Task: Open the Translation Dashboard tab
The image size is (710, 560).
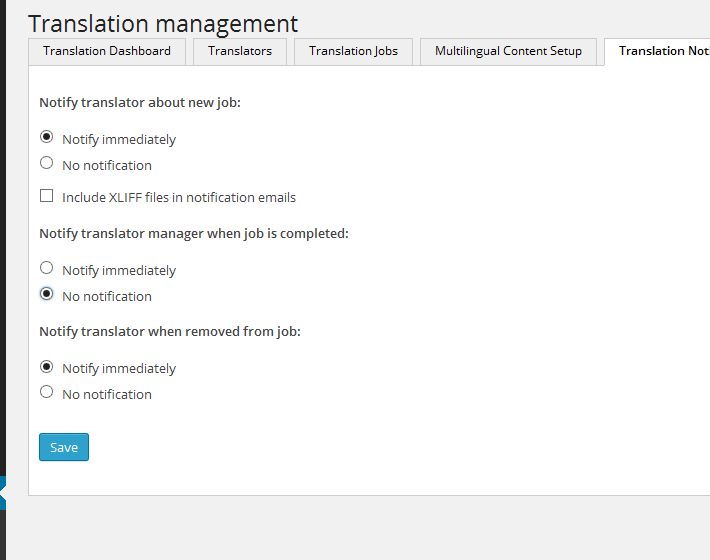Action: [x=107, y=51]
